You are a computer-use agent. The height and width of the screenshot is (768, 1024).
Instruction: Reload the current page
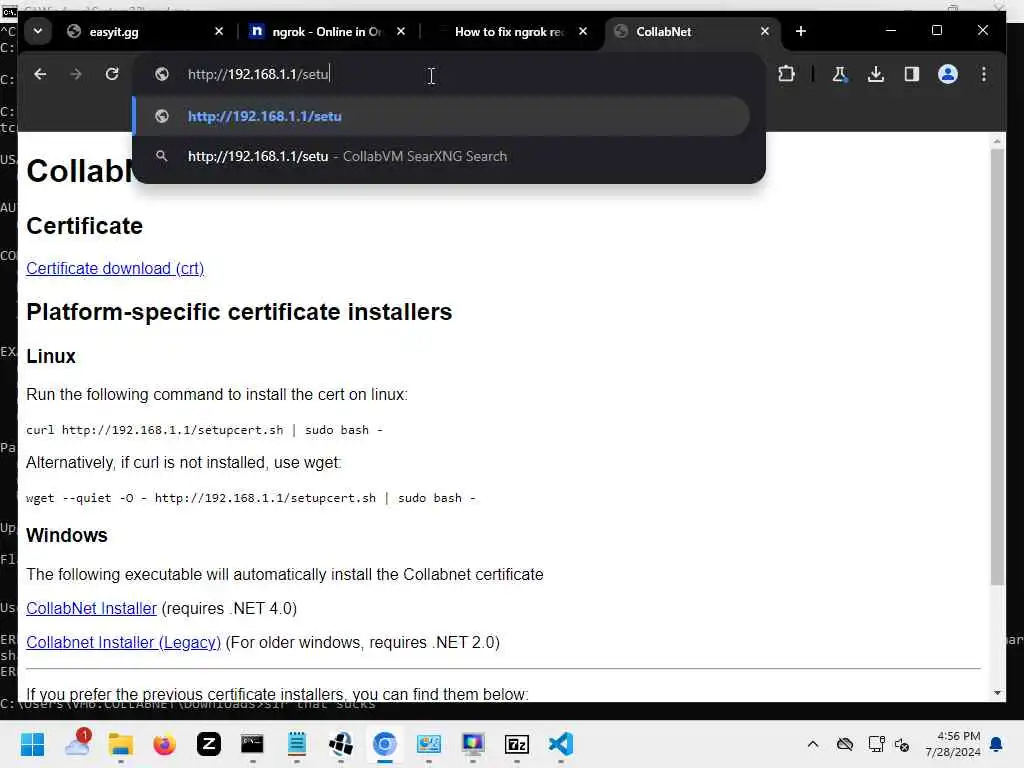tap(112, 74)
